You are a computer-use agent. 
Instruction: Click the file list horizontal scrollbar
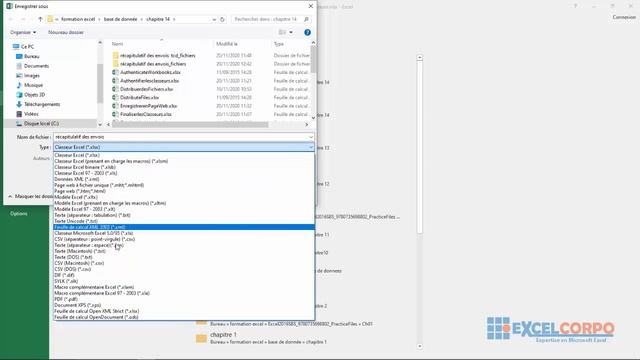point(190,124)
